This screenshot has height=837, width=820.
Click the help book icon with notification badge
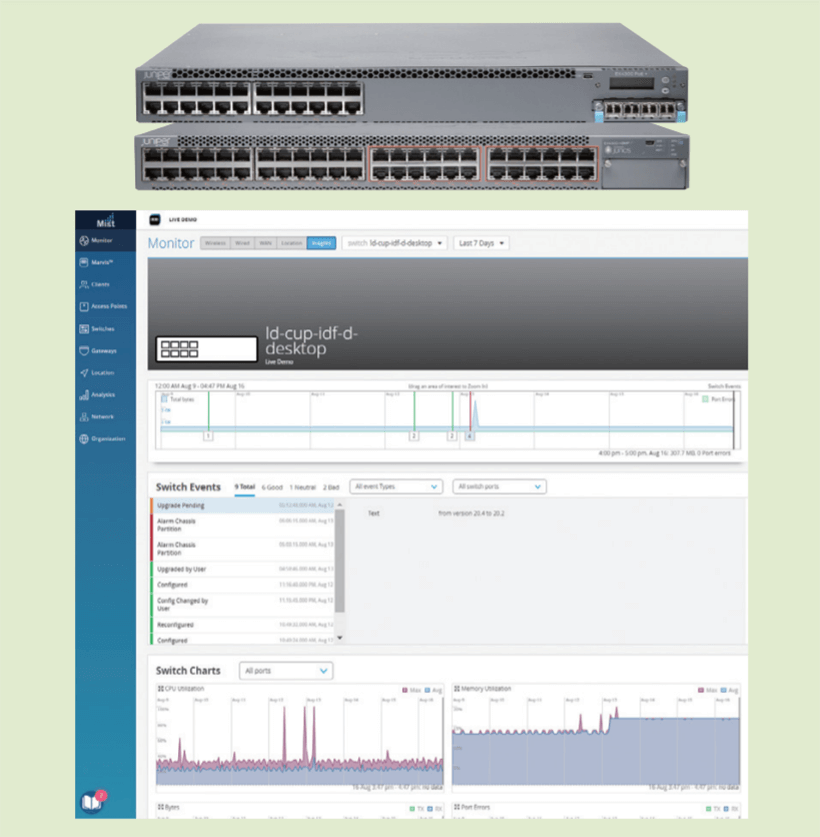[x=92, y=802]
